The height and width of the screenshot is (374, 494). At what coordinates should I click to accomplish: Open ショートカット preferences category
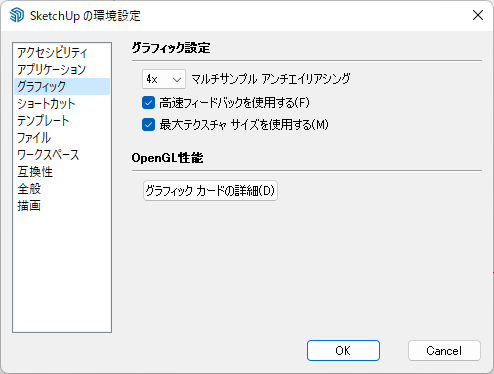pos(62,104)
